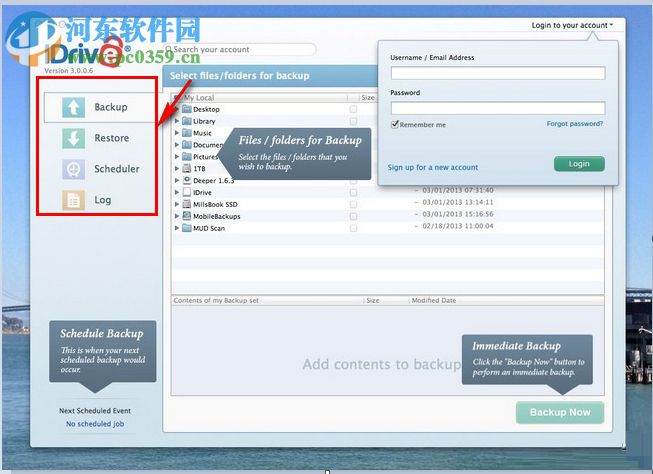
Task: Select the MUD Scan row name
Action: coord(209,228)
